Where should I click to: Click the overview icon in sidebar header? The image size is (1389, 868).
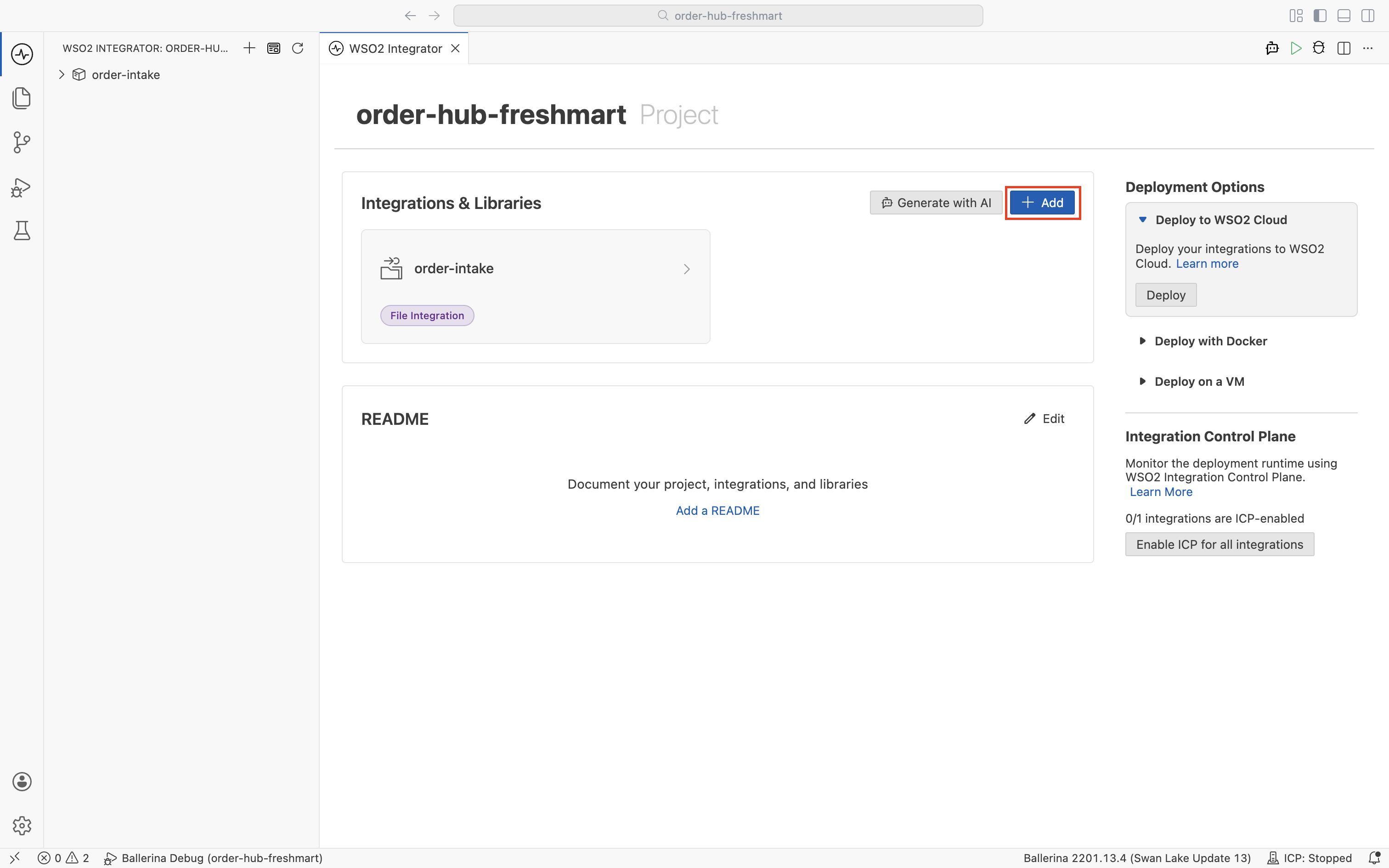coord(274,48)
